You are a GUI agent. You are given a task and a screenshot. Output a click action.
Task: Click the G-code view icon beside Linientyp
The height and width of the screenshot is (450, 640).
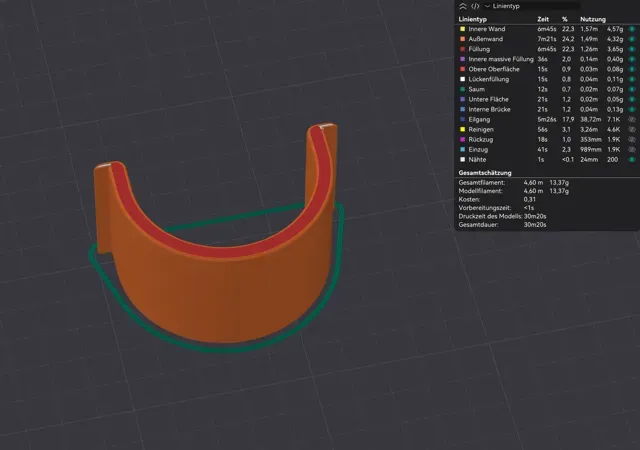click(x=475, y=6)
